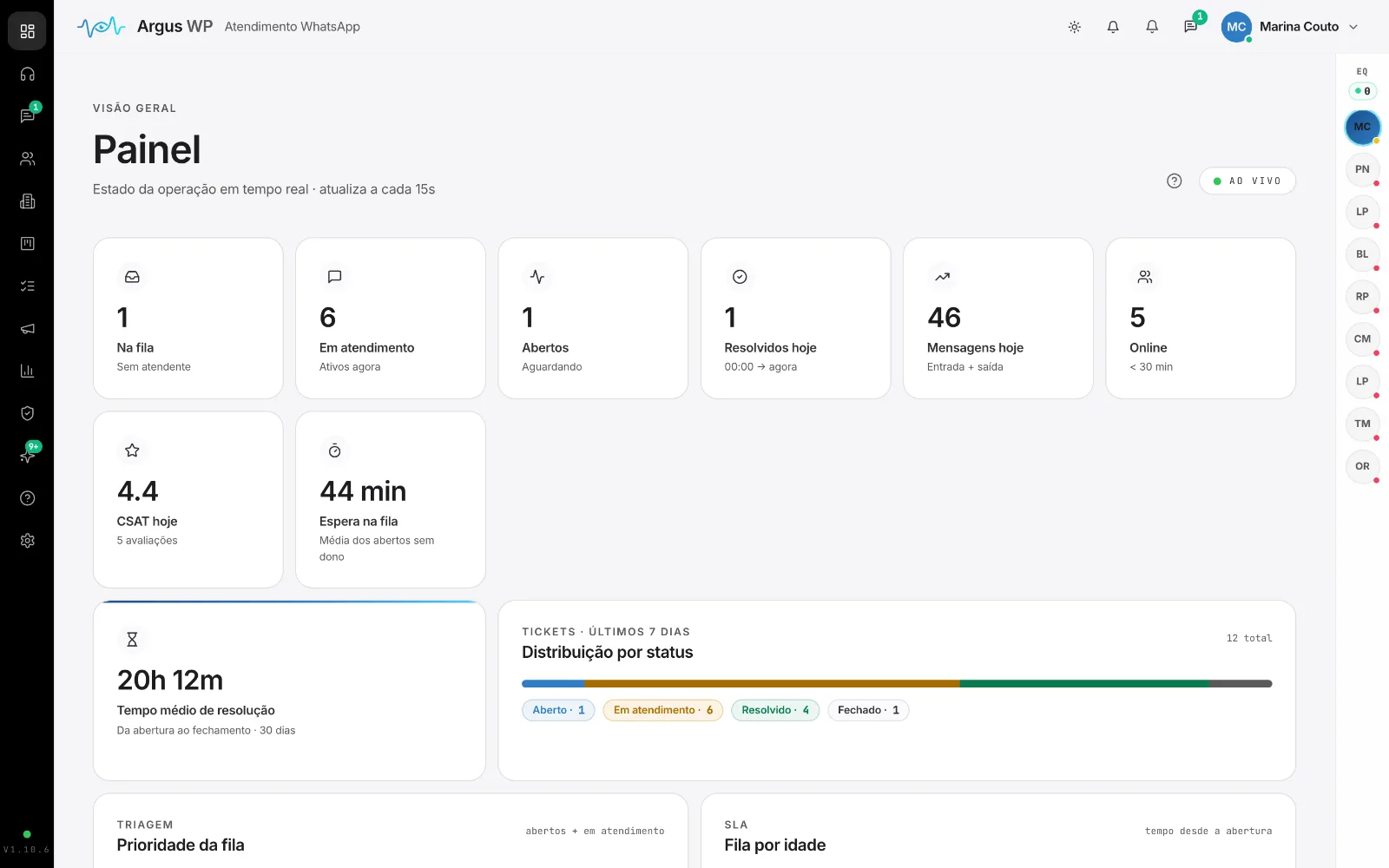This screenshot has height=868, width=1389.
Task: Open the Na fila card
Action: point(188,319)
